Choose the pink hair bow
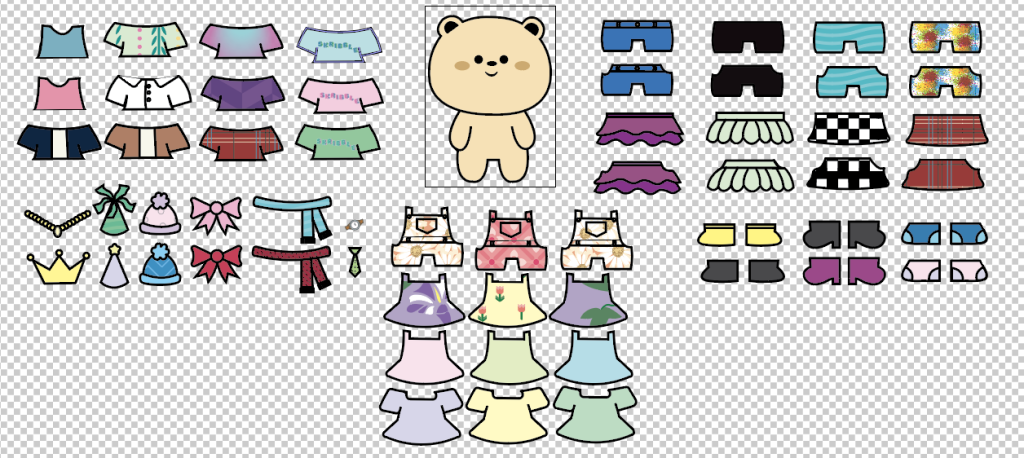The image size is (1024, 458). pos(215,213)
